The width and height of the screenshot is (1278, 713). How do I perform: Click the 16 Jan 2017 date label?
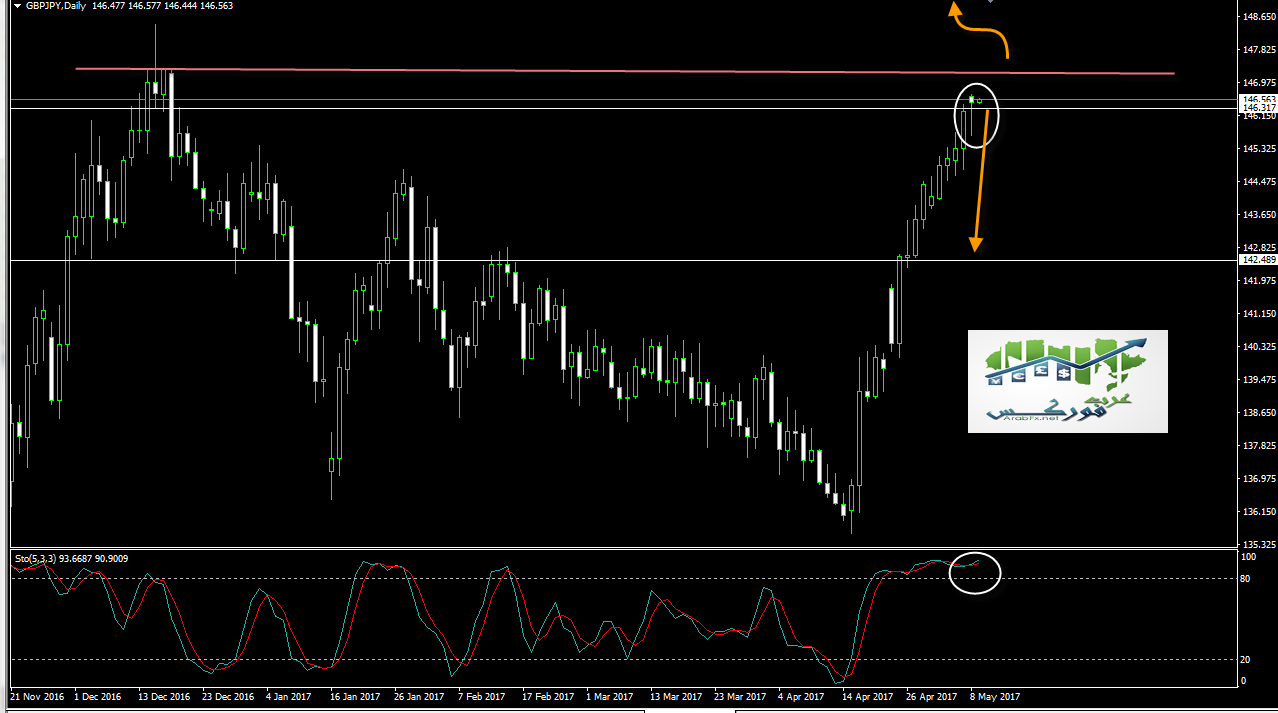[355, 696]
